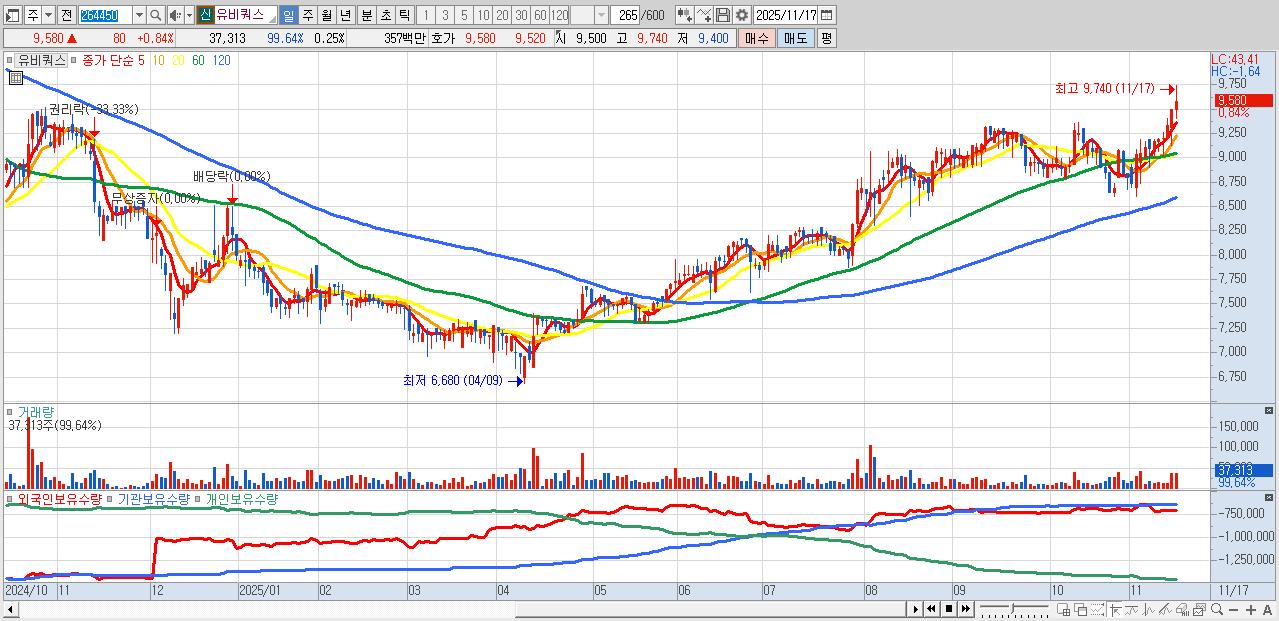
Task: Toggle the left side panel icon
Action: 13,15
